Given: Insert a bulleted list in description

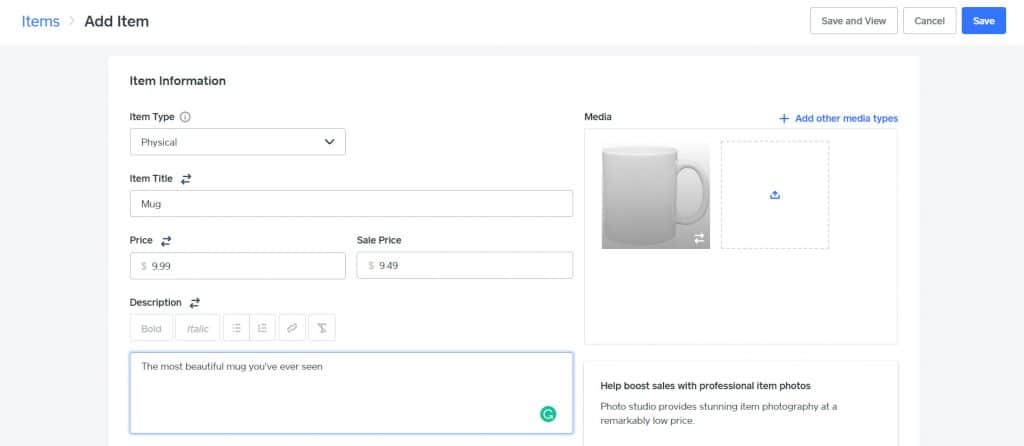Looking at the screenshot, I should (x=236, y=328).
